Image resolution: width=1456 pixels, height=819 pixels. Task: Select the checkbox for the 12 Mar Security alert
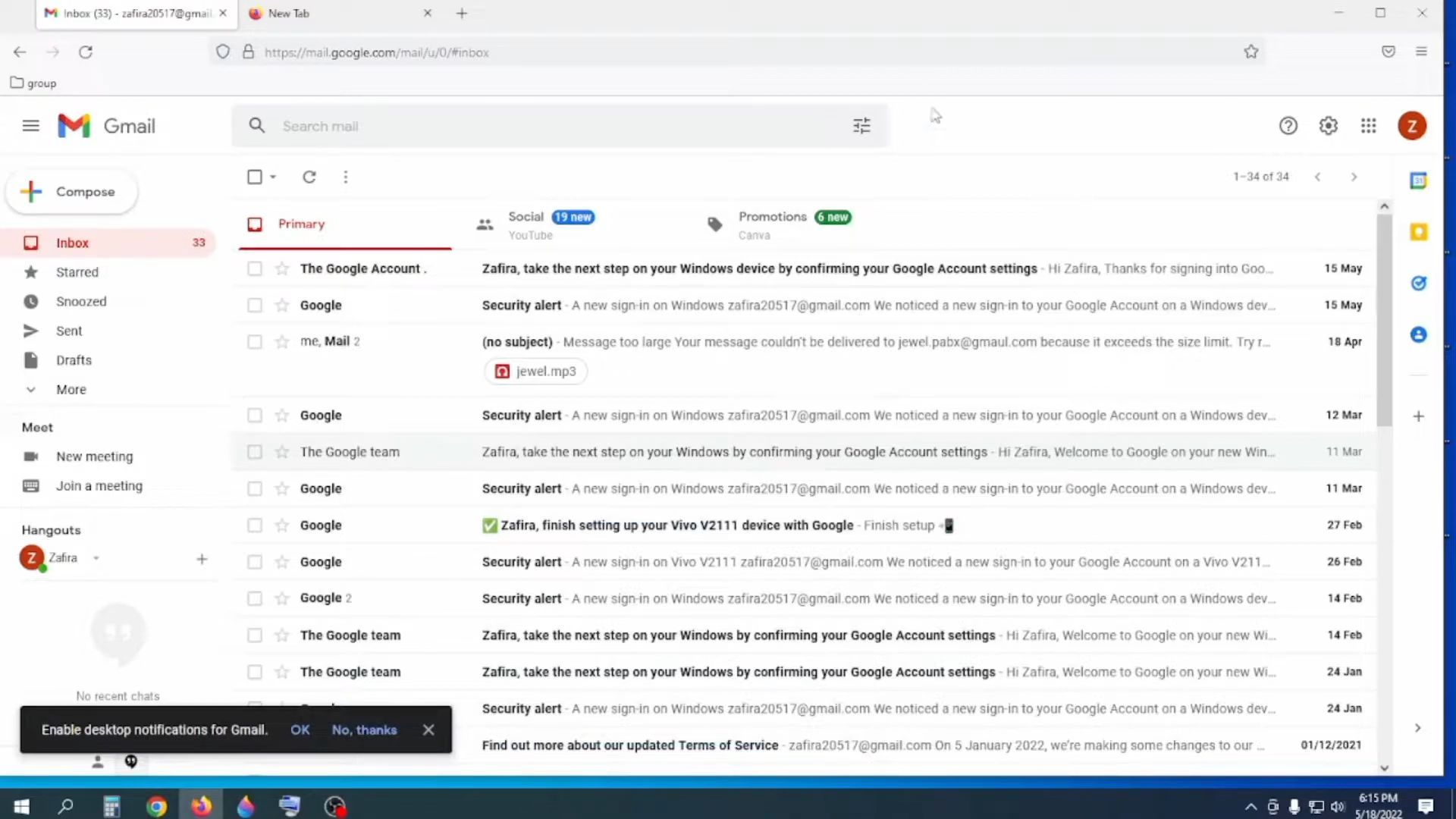[255, 416]
